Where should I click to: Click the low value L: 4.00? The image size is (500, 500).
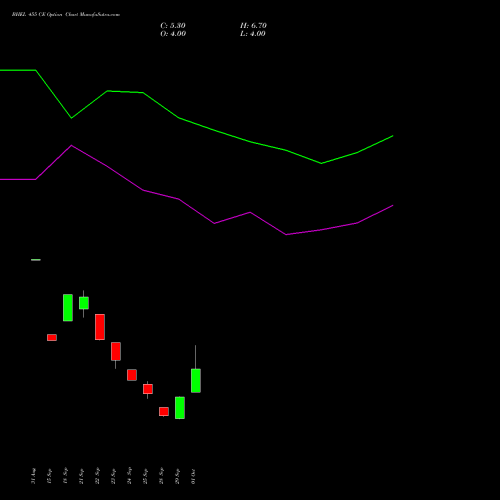(x=253, y=34)
